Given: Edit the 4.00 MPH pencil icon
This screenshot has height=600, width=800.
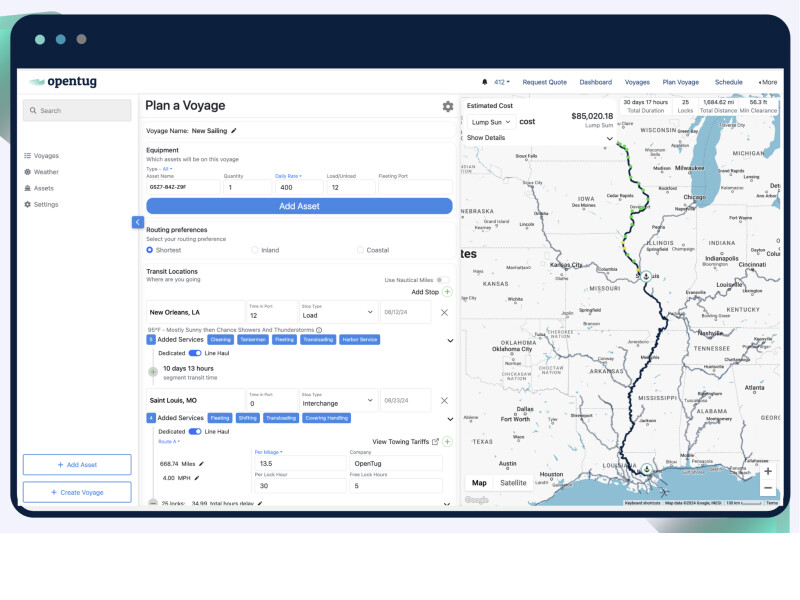Looking at the screenshot, I should 196,478.
